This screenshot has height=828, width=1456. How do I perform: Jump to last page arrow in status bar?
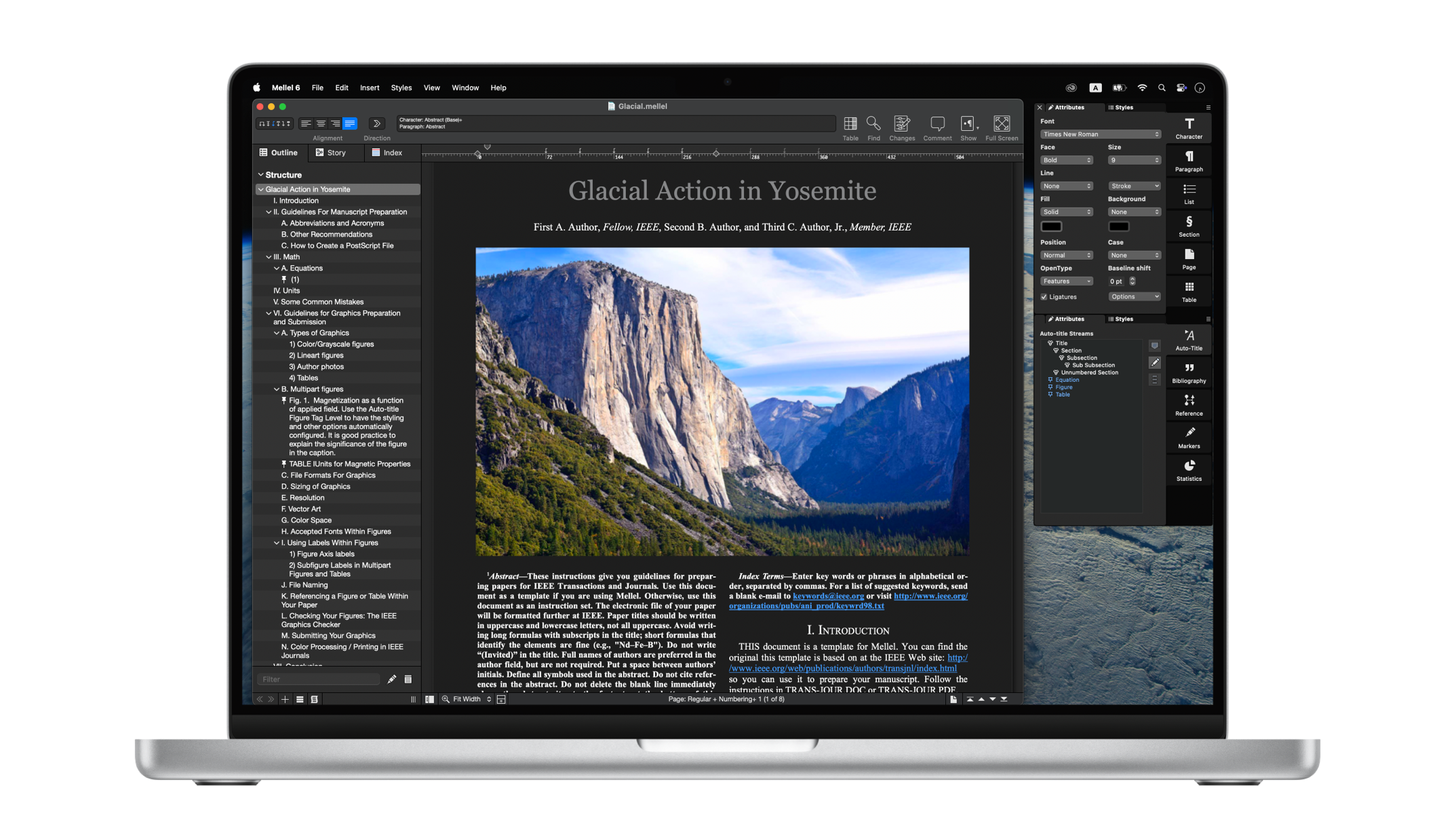[1004, 699]
